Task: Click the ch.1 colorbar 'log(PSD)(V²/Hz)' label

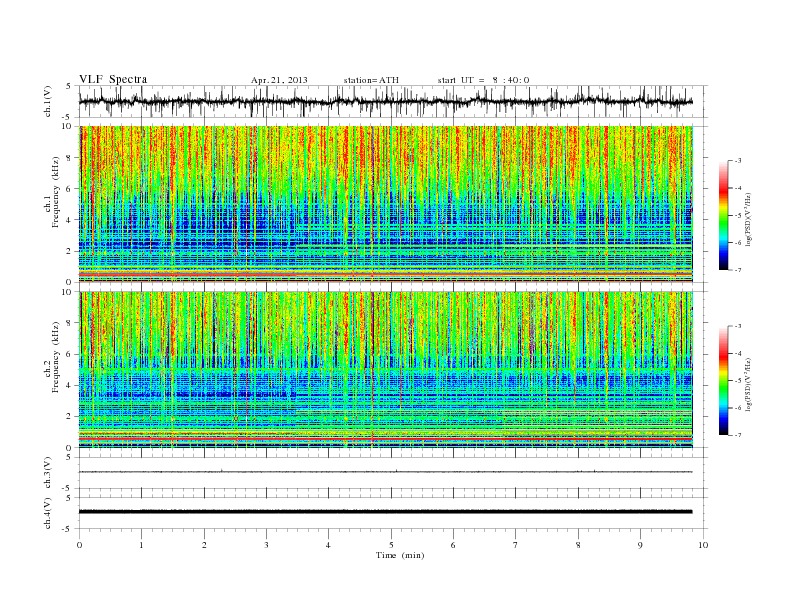Action: 748,218
